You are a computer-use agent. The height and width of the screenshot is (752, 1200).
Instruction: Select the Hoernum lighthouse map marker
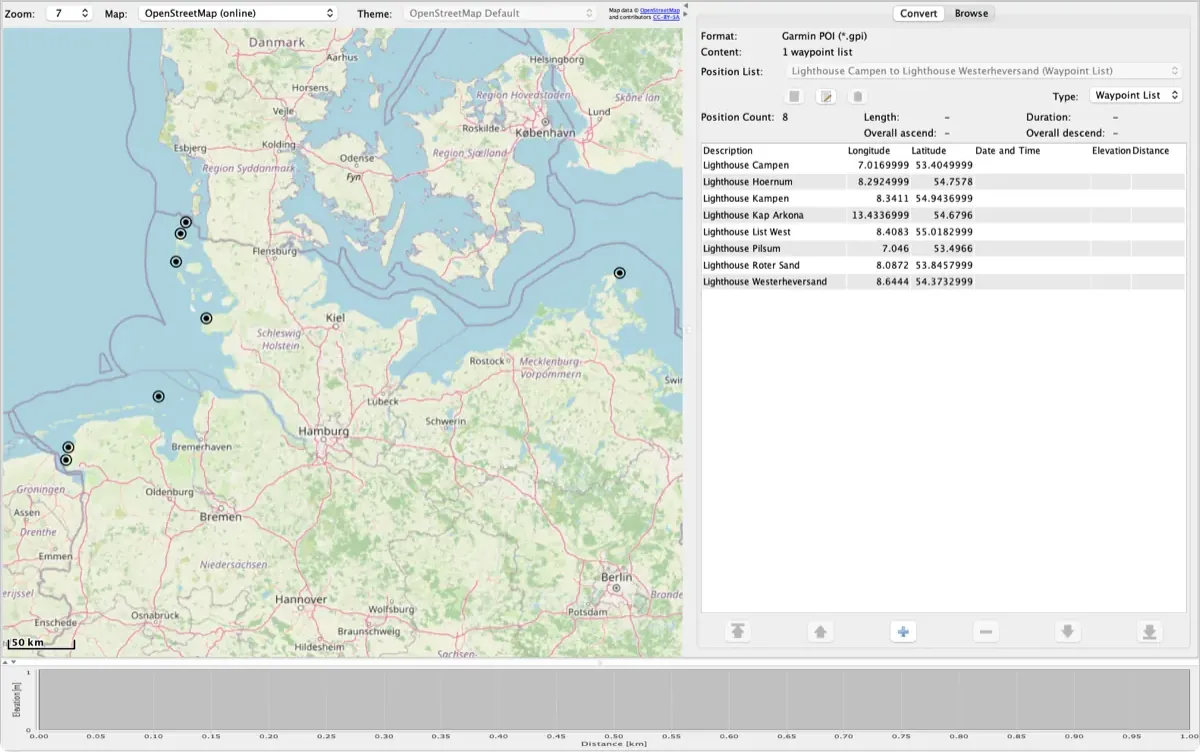coord(176,262)
